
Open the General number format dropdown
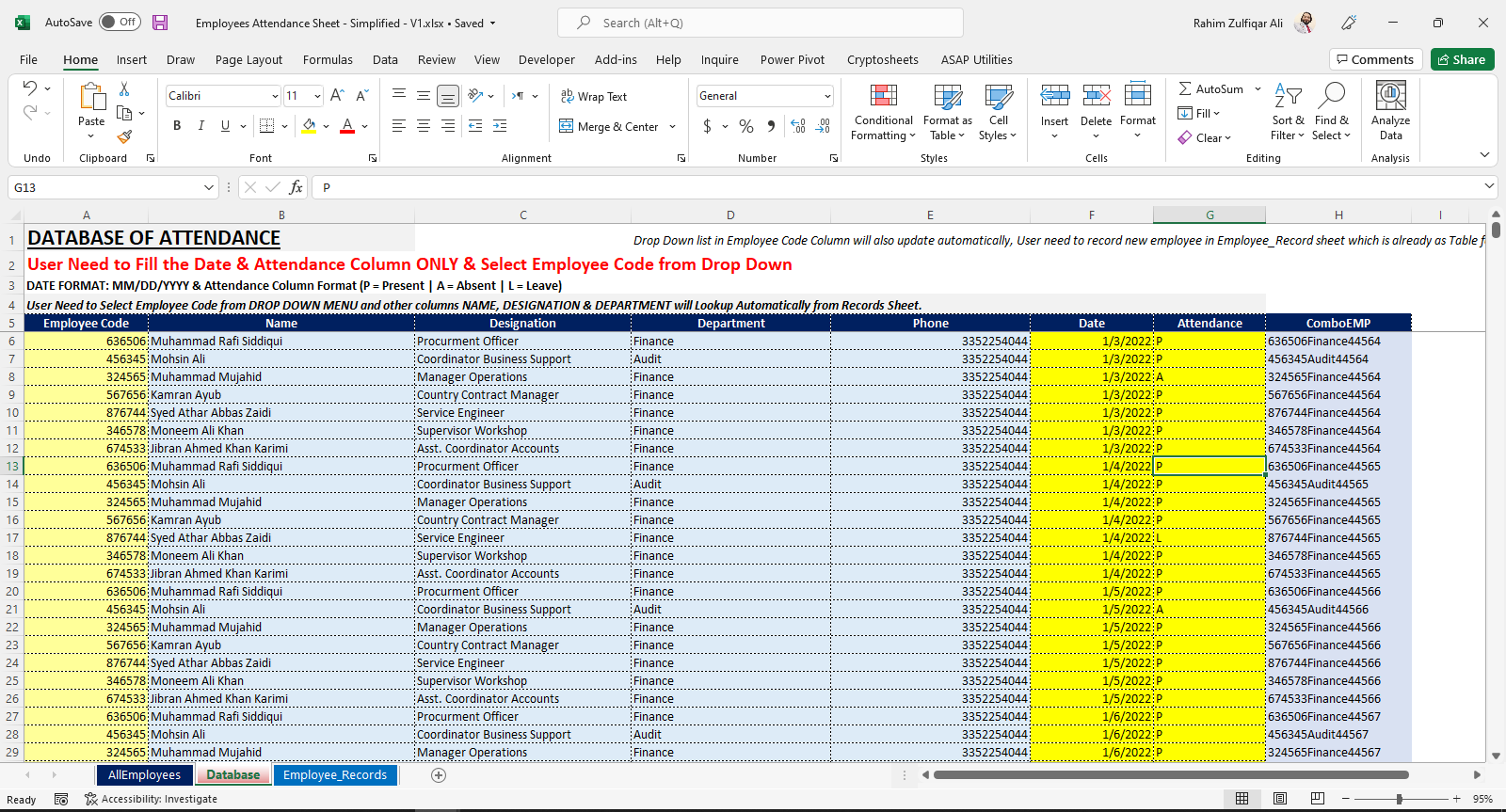[827, 96]
